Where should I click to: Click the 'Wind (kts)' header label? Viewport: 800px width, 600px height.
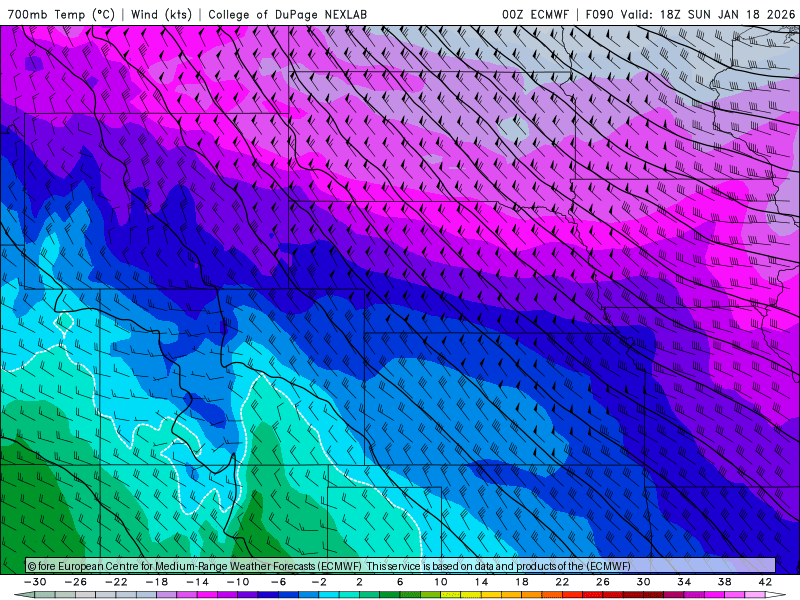(x=161, y=14)
